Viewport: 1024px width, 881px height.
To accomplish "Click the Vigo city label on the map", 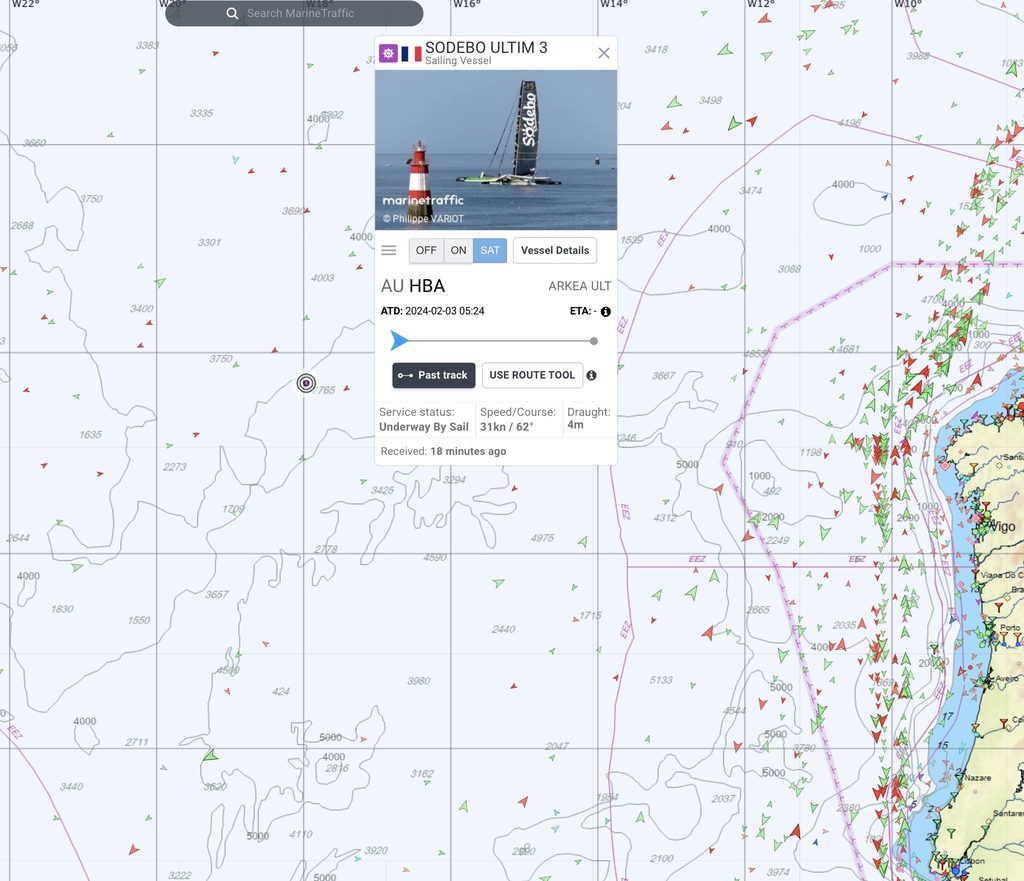I will [x=1001, y=526].
